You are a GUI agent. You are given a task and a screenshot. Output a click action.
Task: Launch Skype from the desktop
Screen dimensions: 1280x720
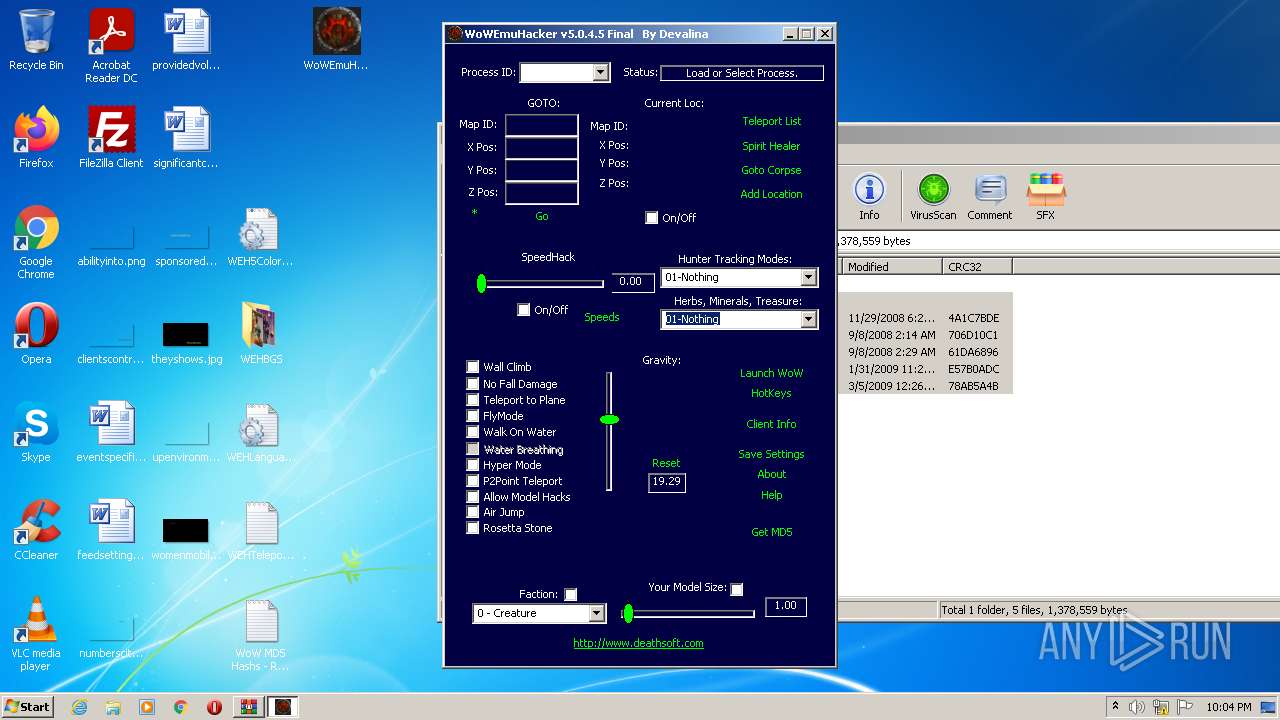[36, 432]
